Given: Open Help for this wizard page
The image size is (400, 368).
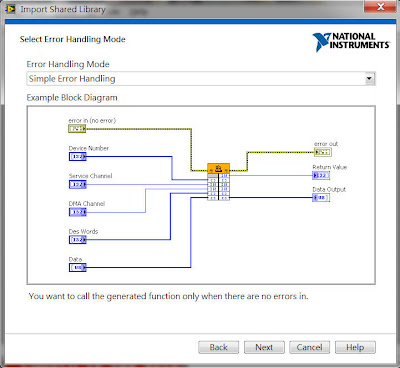Looking at the screenshot, I should pyautogui.click(x=355, y=347).
